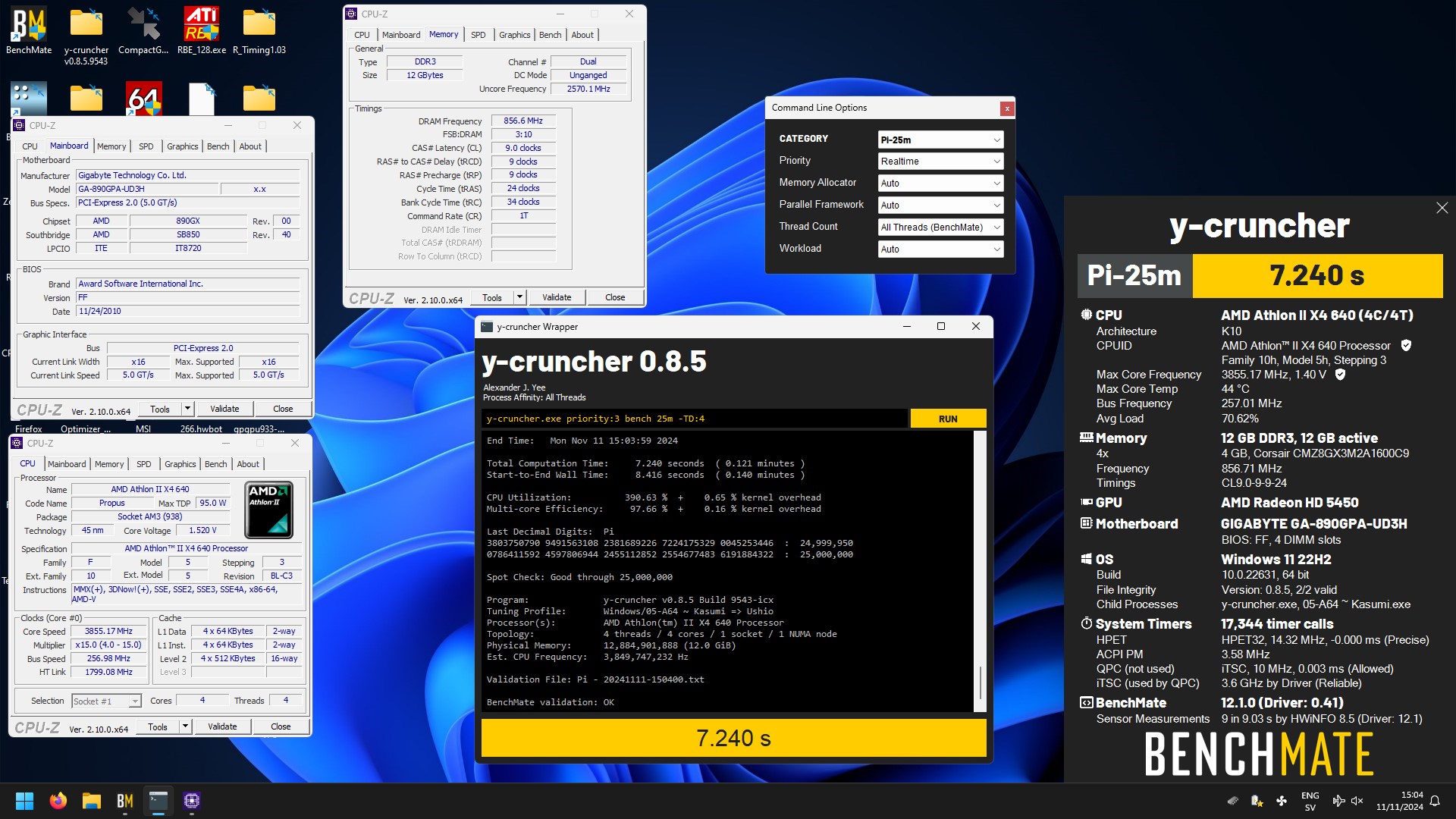Open the Memory Allocator dropdown

point(940,184)
